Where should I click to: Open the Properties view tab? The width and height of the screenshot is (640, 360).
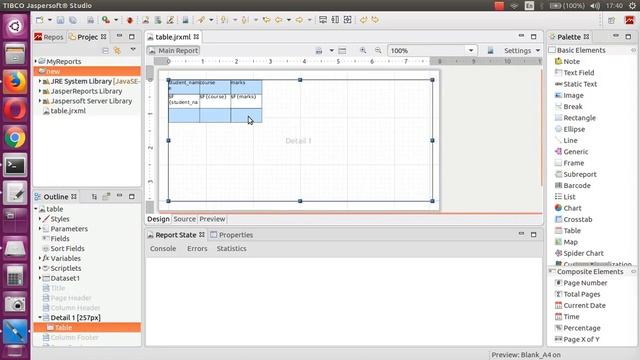coord(231,235)
